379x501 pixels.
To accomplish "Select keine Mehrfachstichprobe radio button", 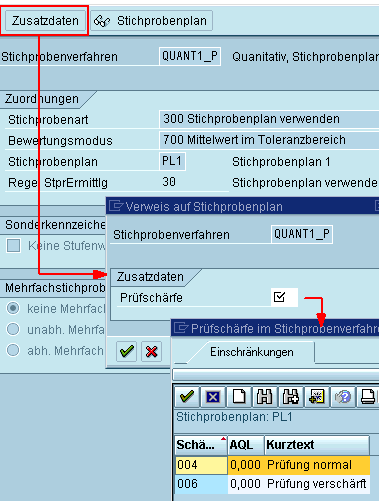I will (13, 308).
